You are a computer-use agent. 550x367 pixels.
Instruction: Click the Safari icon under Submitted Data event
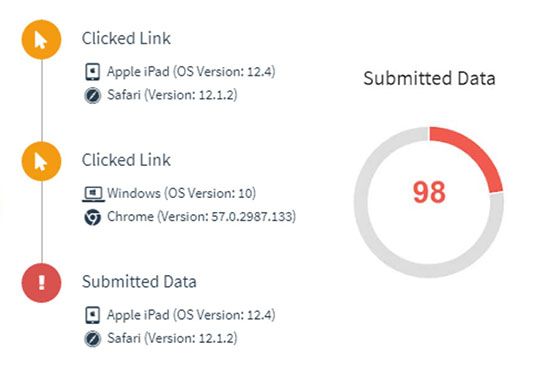(x=93, y=339)
